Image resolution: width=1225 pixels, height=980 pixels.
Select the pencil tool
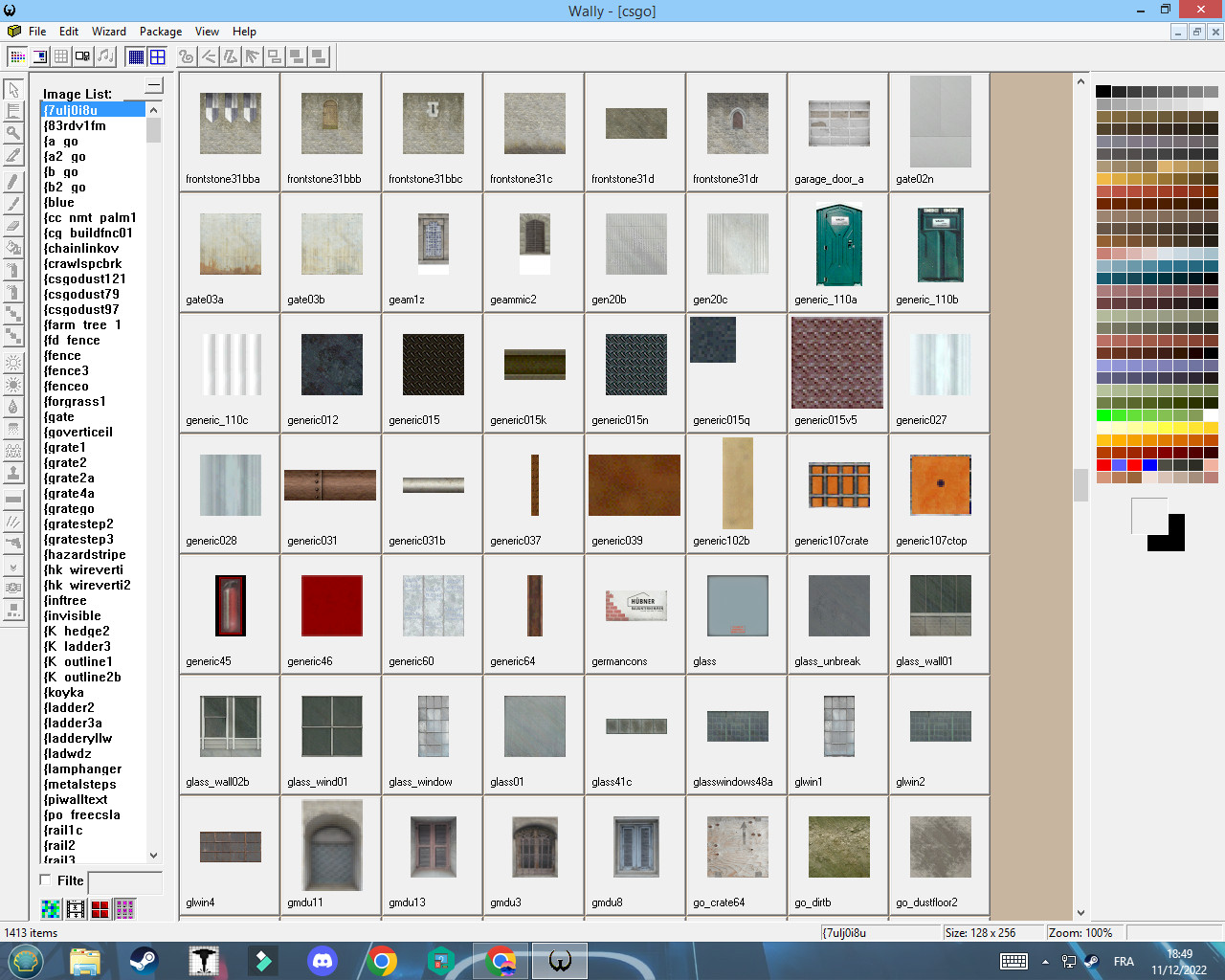(x=13, y=182)
